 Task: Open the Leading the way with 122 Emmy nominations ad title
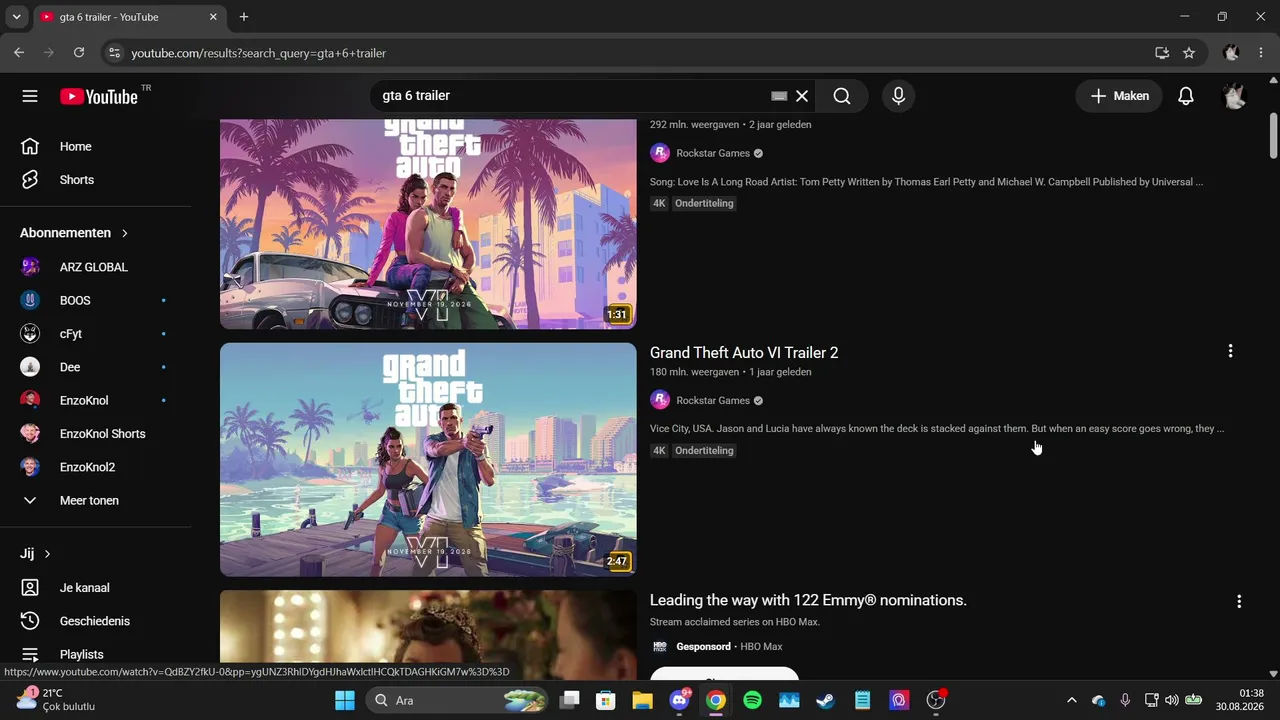tap(808, 600)
